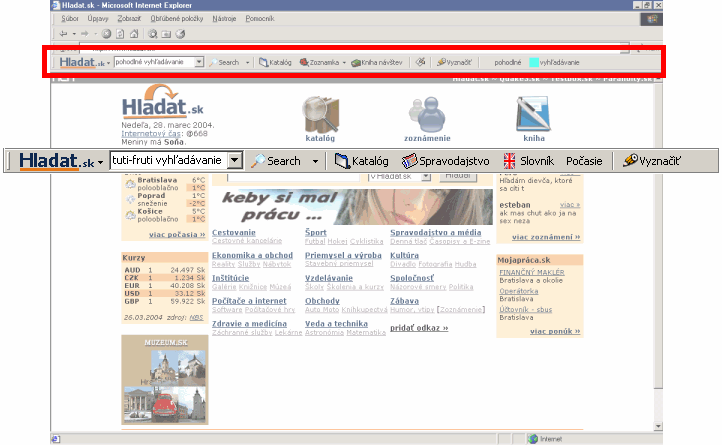Stop page loading via Stop icon
Image resolution: width=722 pixels, height=445 pixels.
click(x=106, y=34)
